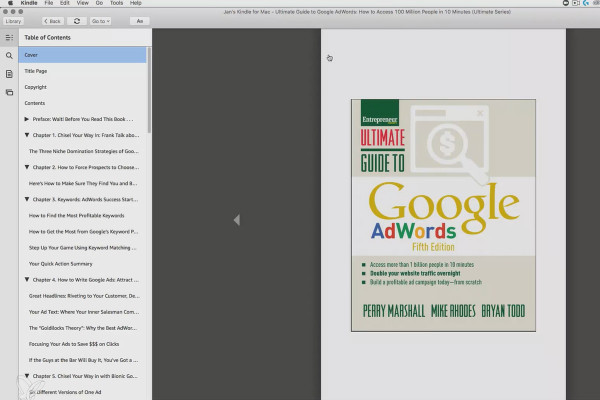Open the Edit menu

[x=65, y=3]
